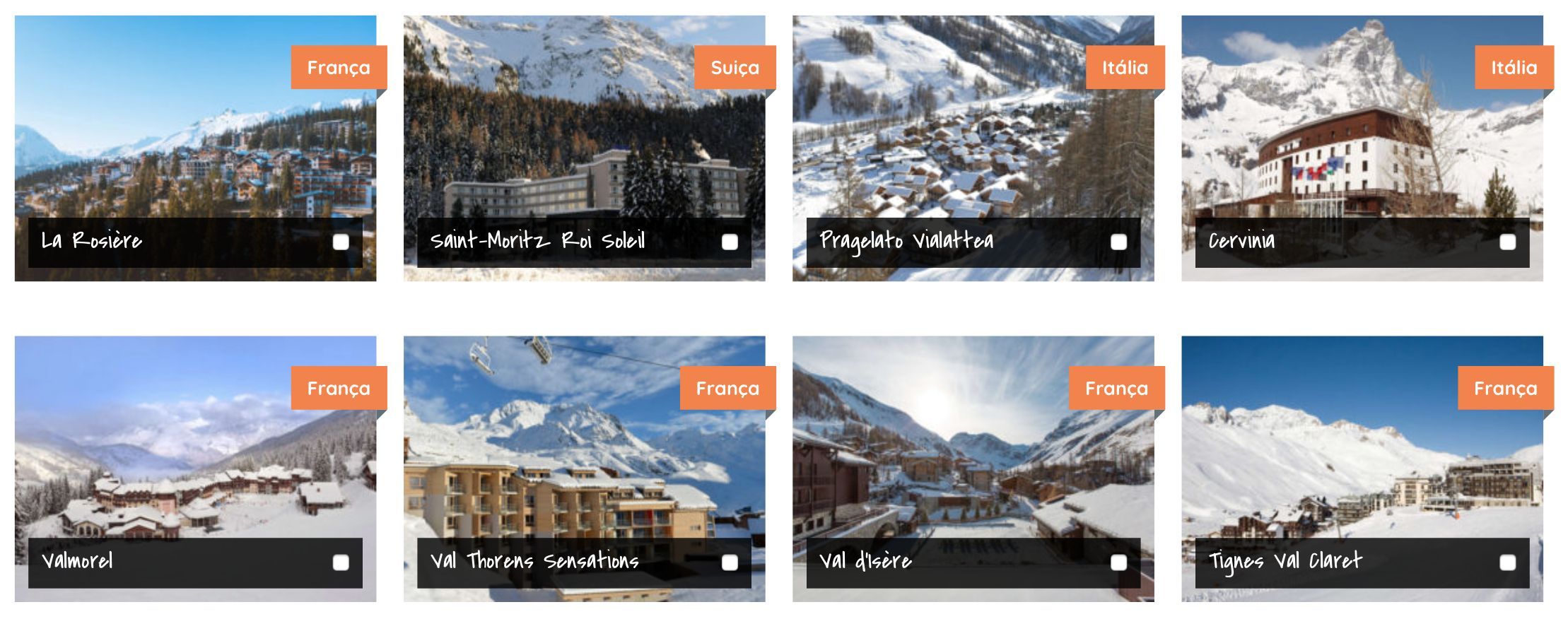The height and width of the screenshot is (619, 1568).
Task: Open the Valmorel resort name link
Action: pyautogui.click(x=77, y=561)
